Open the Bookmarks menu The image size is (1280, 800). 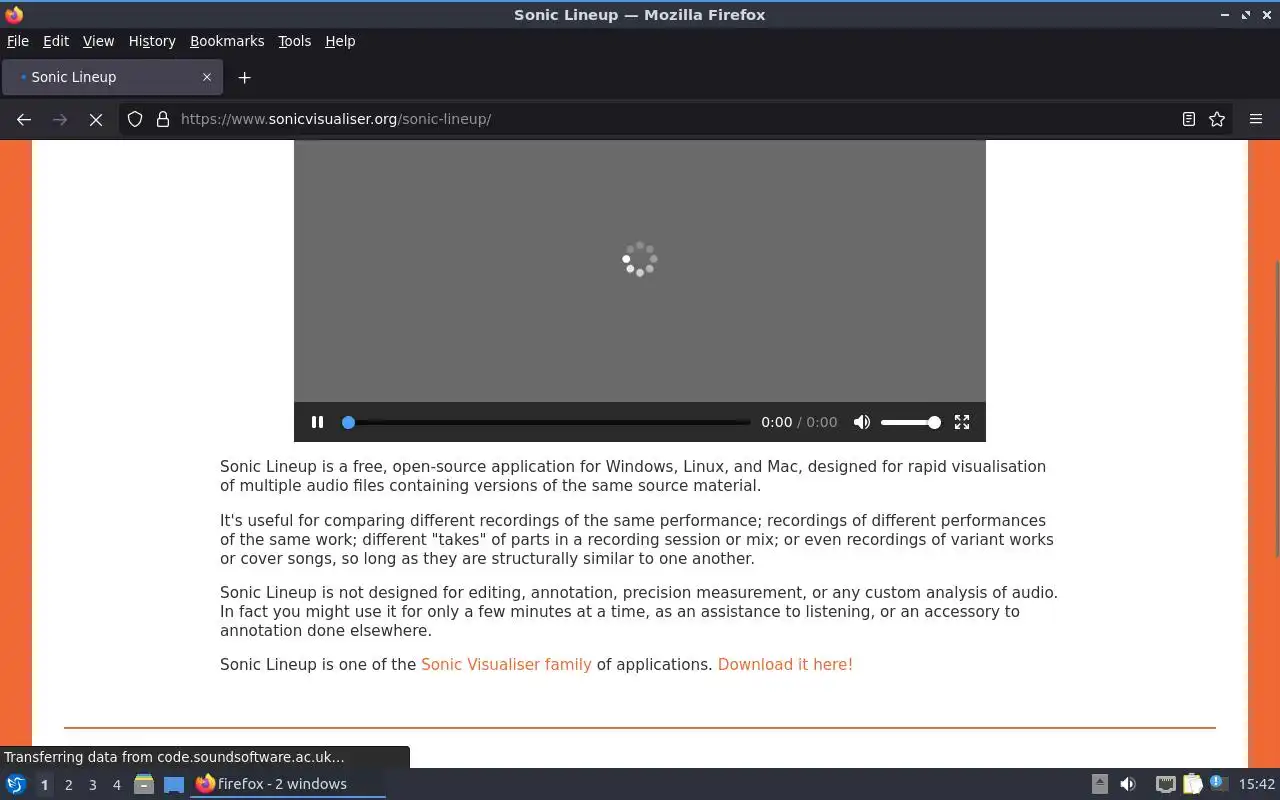click(x=227, y=41)
